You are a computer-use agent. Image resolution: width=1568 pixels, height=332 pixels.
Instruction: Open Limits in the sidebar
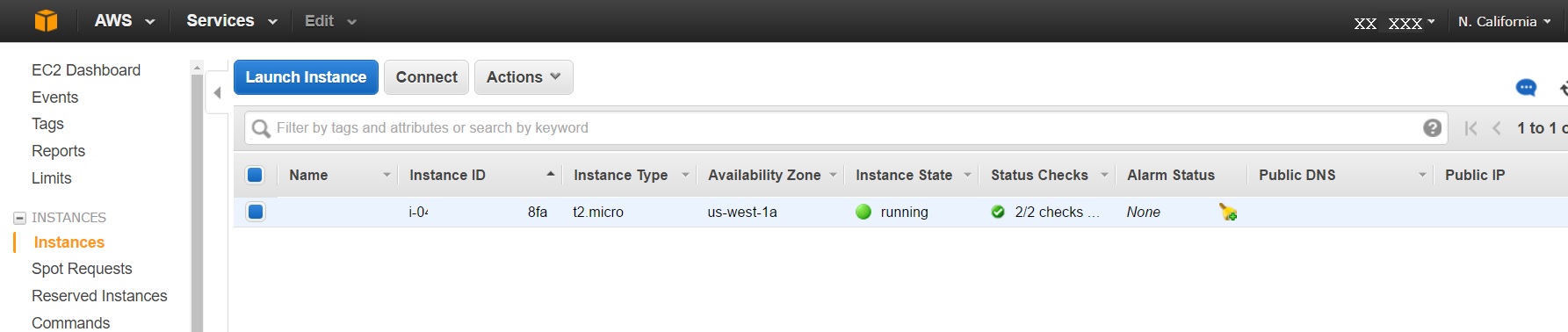coord(52,178)
